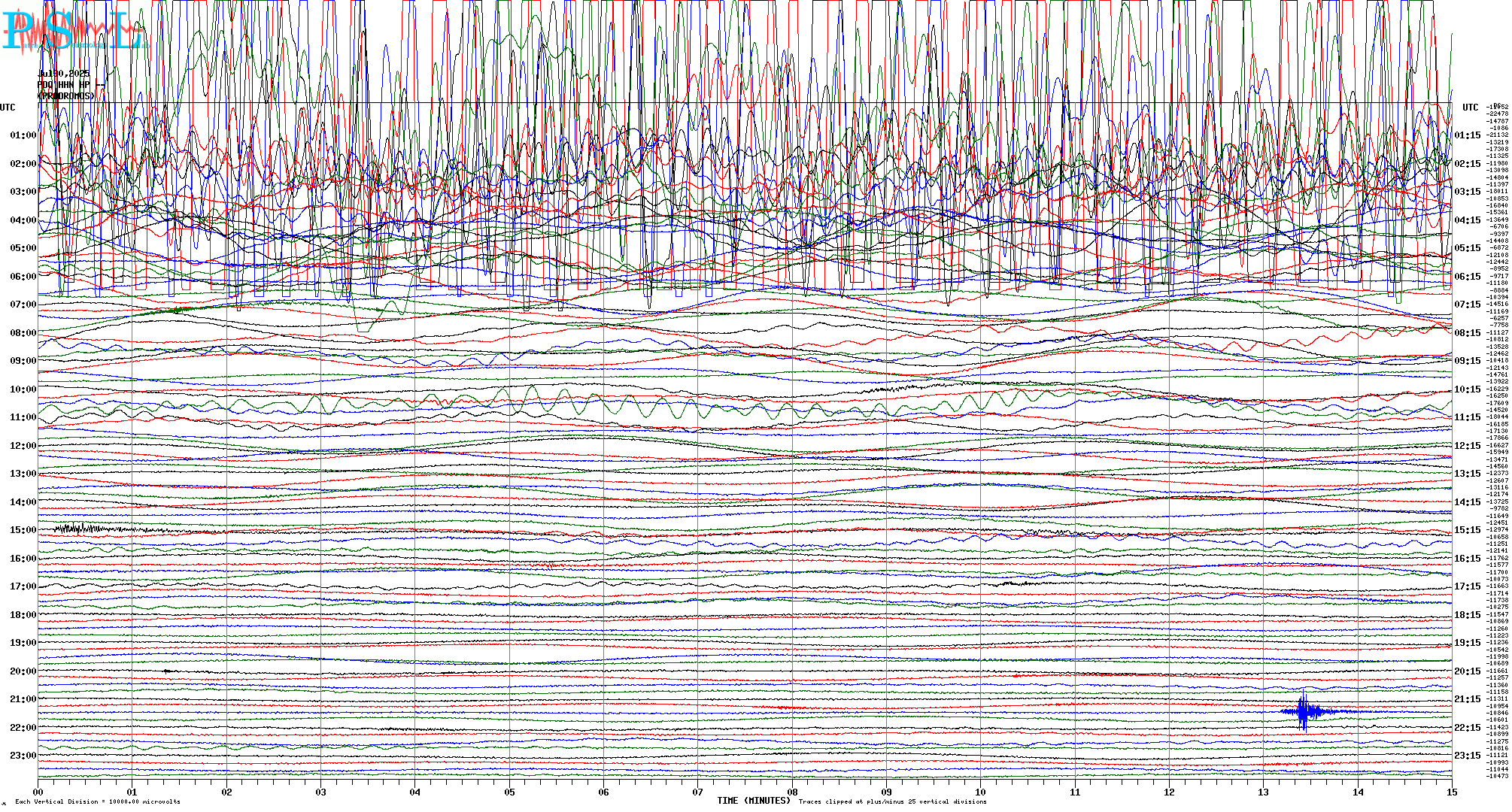Viewport: 1512px width, 812px height.
Task: Select the '14:00' hour label on the left
Action: click(x=23, y=502)
